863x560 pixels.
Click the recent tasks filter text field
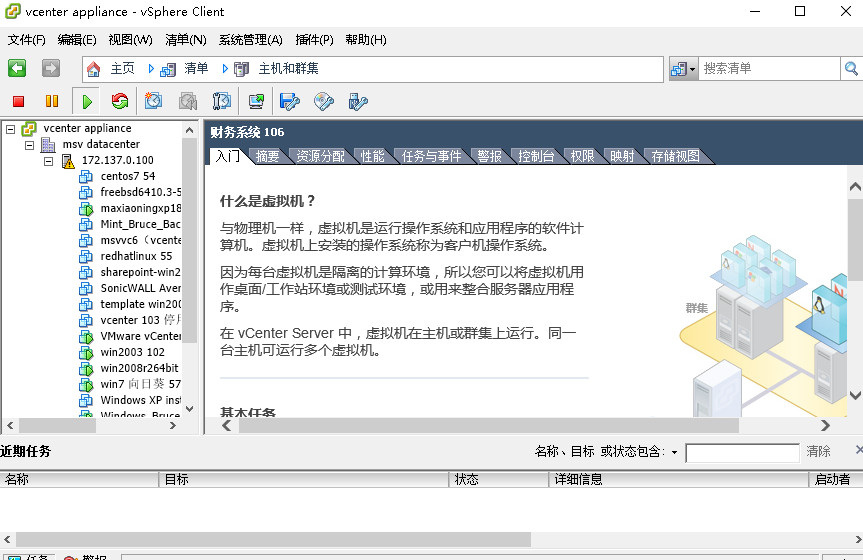(x=742, y=453)
